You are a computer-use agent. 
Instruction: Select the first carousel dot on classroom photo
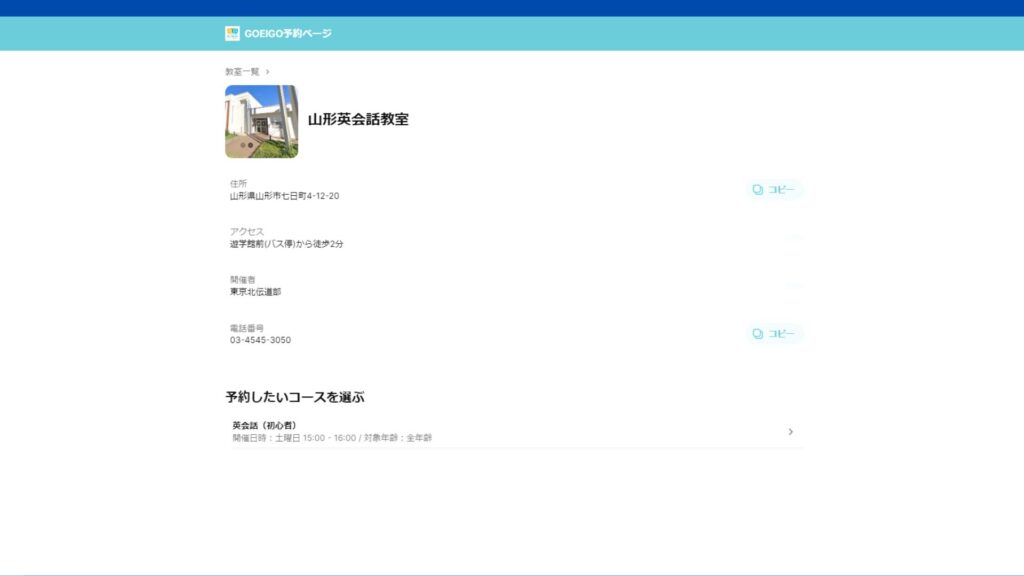tap(243, 145)
